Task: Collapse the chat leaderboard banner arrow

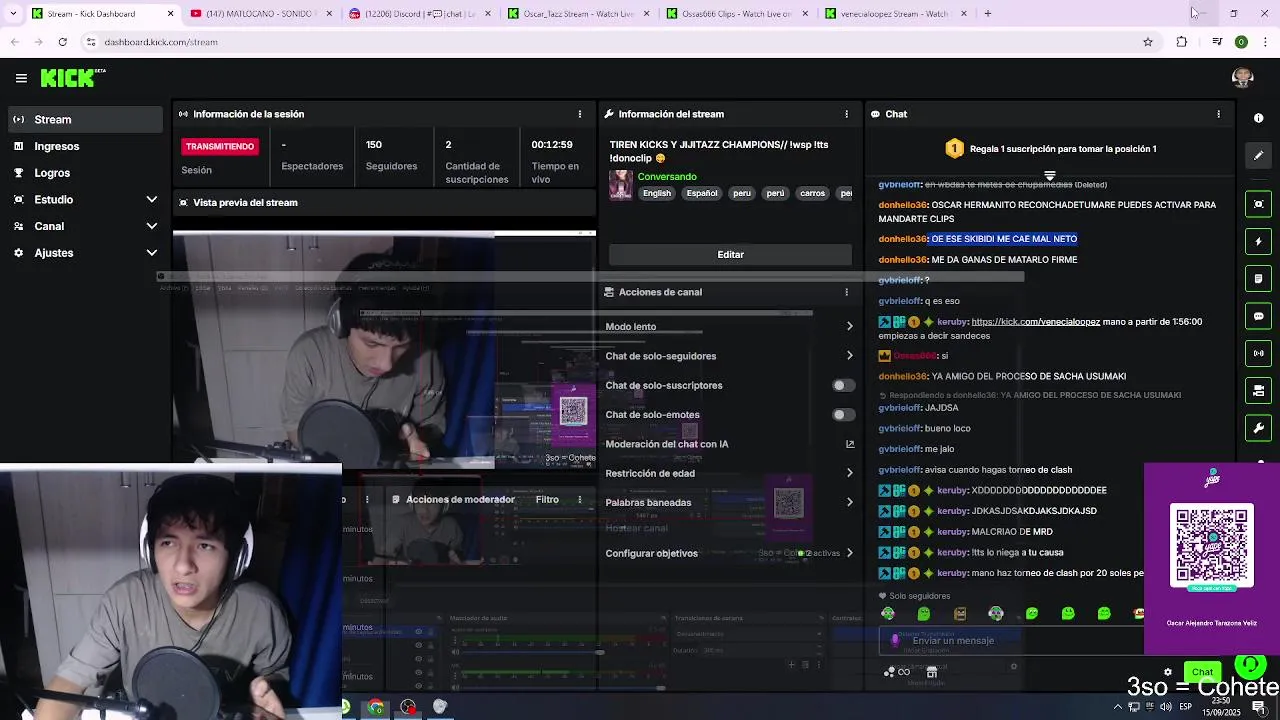Action: [x=1050, y=176]
